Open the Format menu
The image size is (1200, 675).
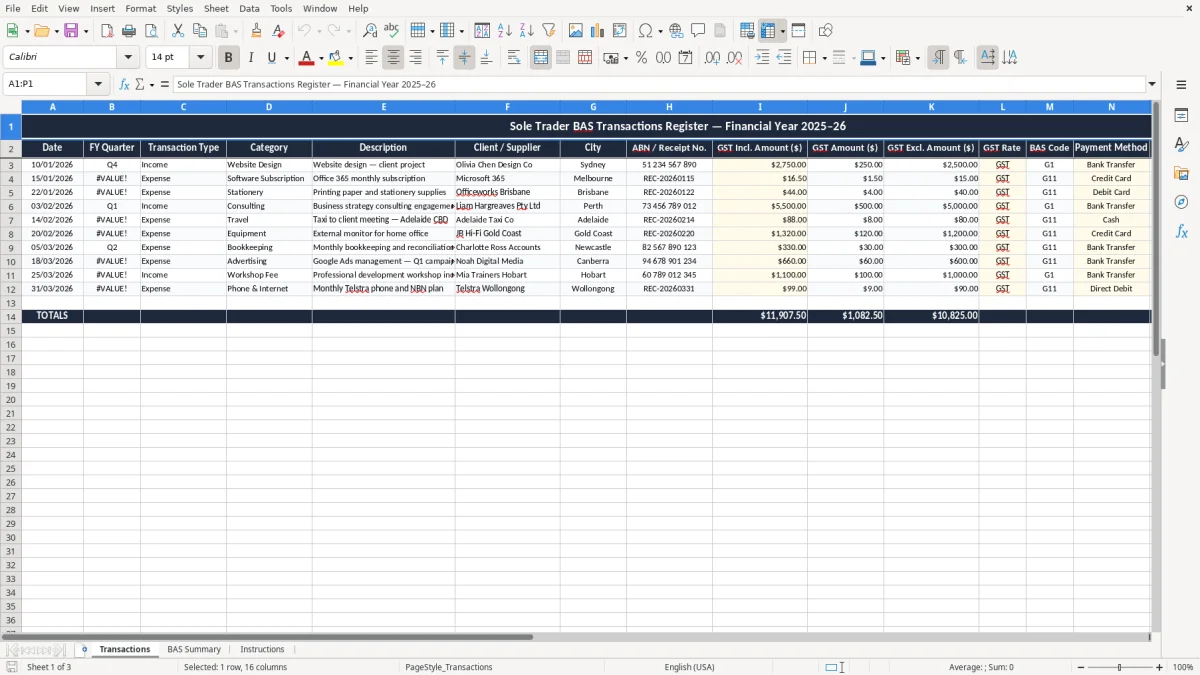click(x=140, y=8)
